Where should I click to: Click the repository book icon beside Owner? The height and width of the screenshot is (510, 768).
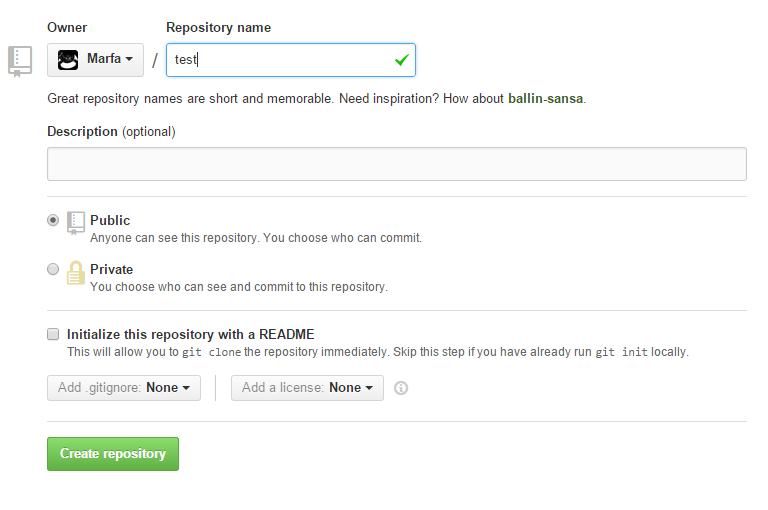[x=20, y=61]
